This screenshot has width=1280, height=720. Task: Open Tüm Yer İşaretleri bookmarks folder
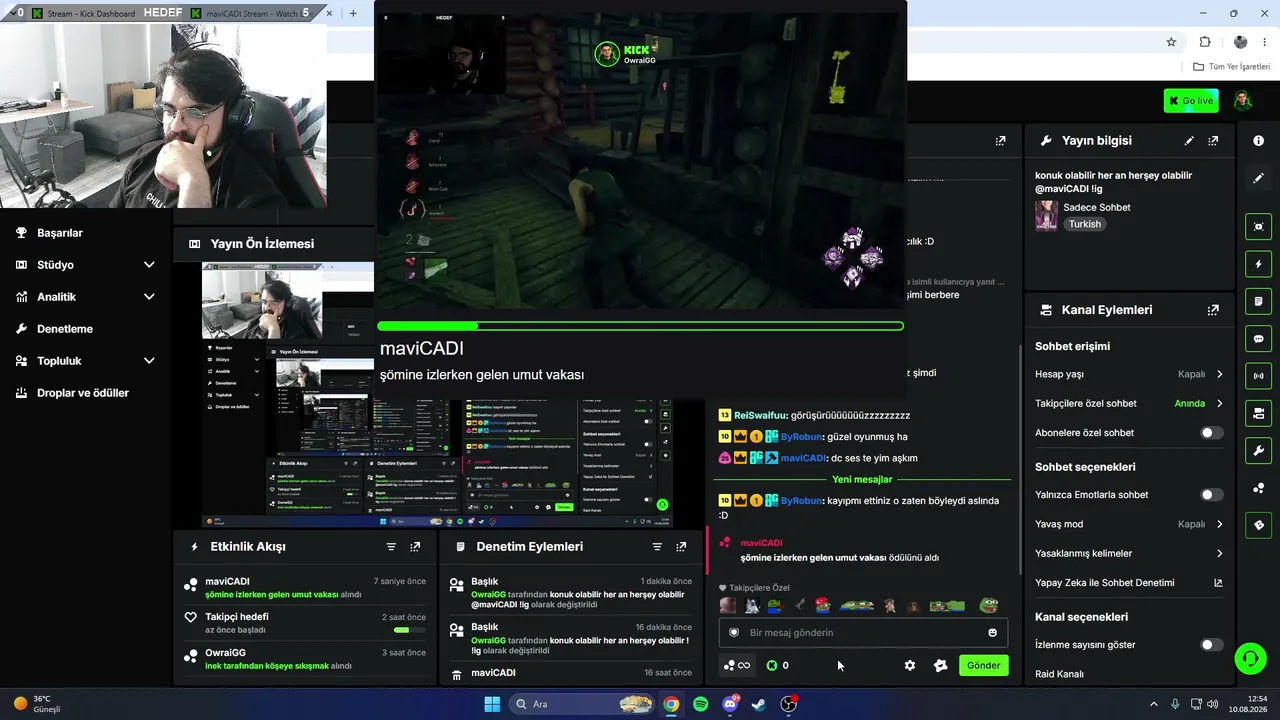coord(1231,67)
